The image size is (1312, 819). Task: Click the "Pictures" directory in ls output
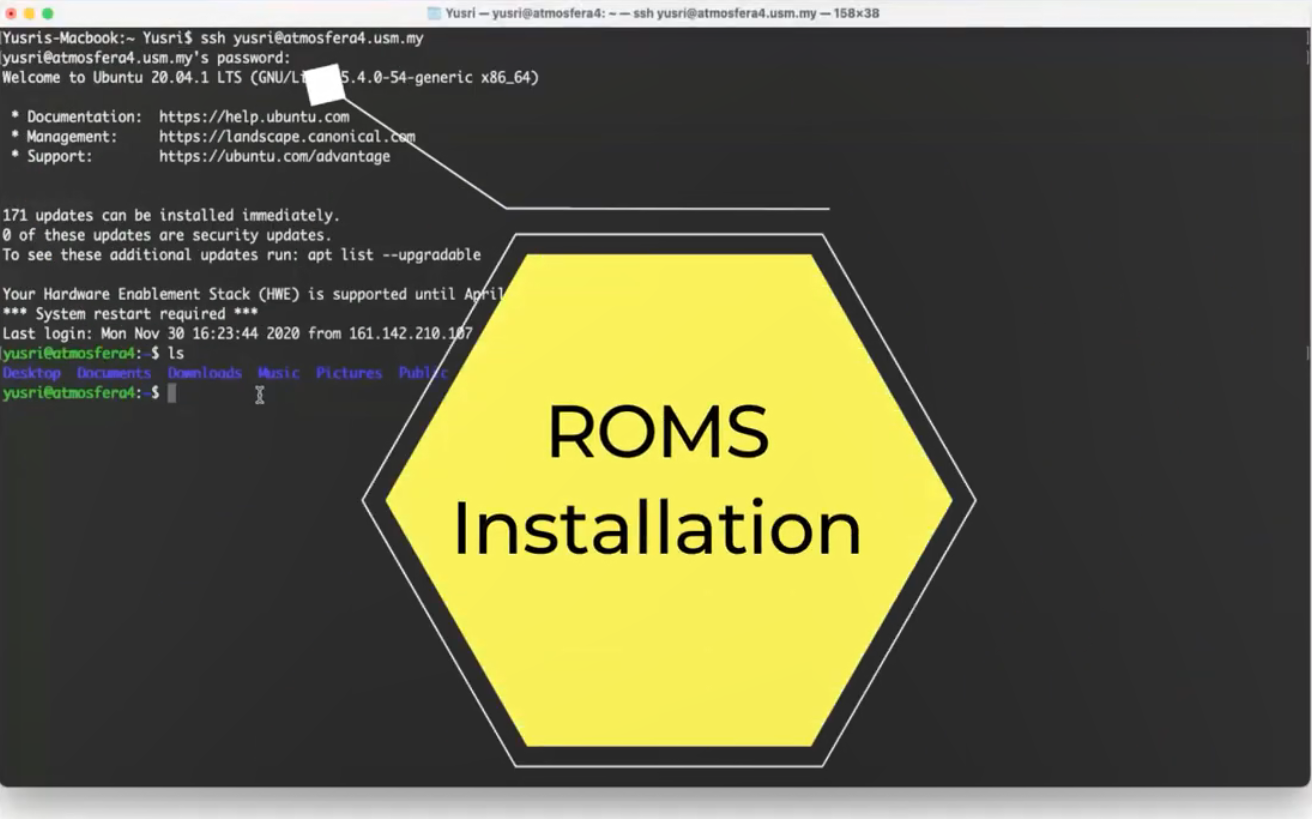click(349, 373)
